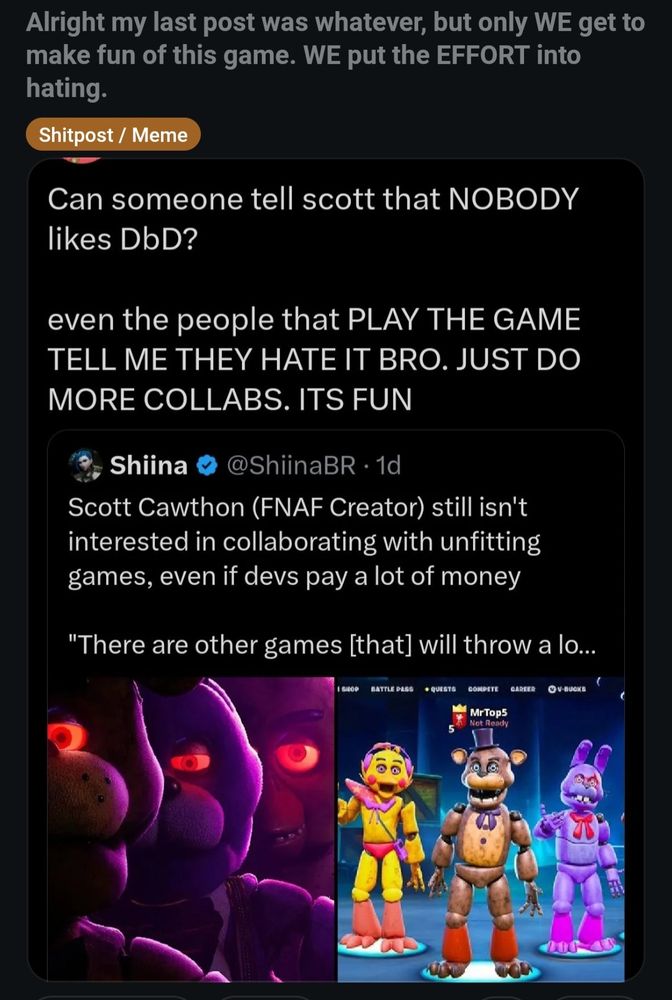Open Shiina's profile avatar
Image resolution: width=672 pixels, height=1000 pixels.
click(85, 466)
